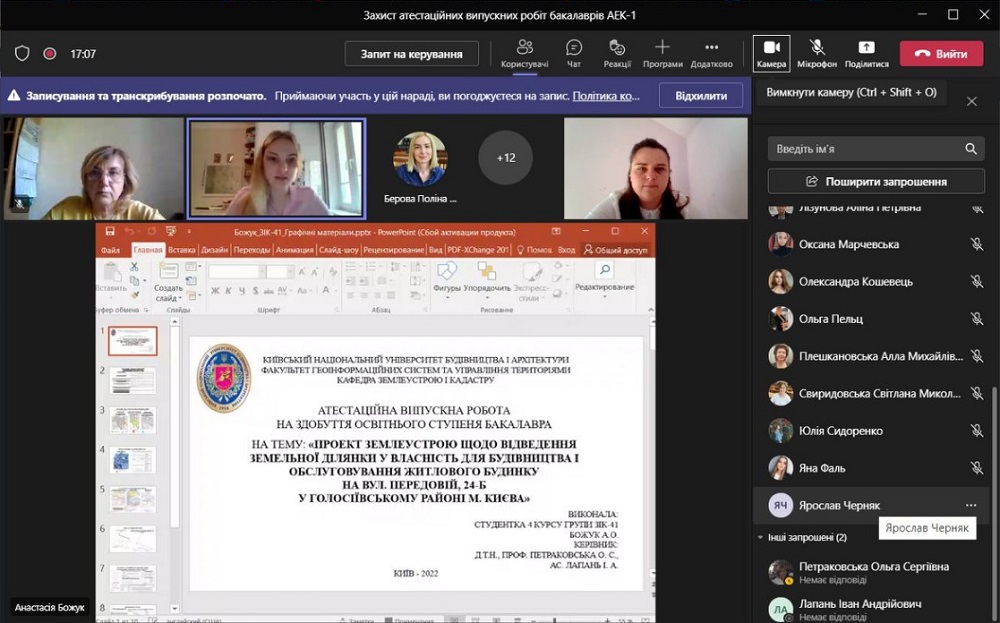Image resolution: width=1000 pixels, height=623 pixels.
Task: Click the shield security icon
Action: click(22, 54)
